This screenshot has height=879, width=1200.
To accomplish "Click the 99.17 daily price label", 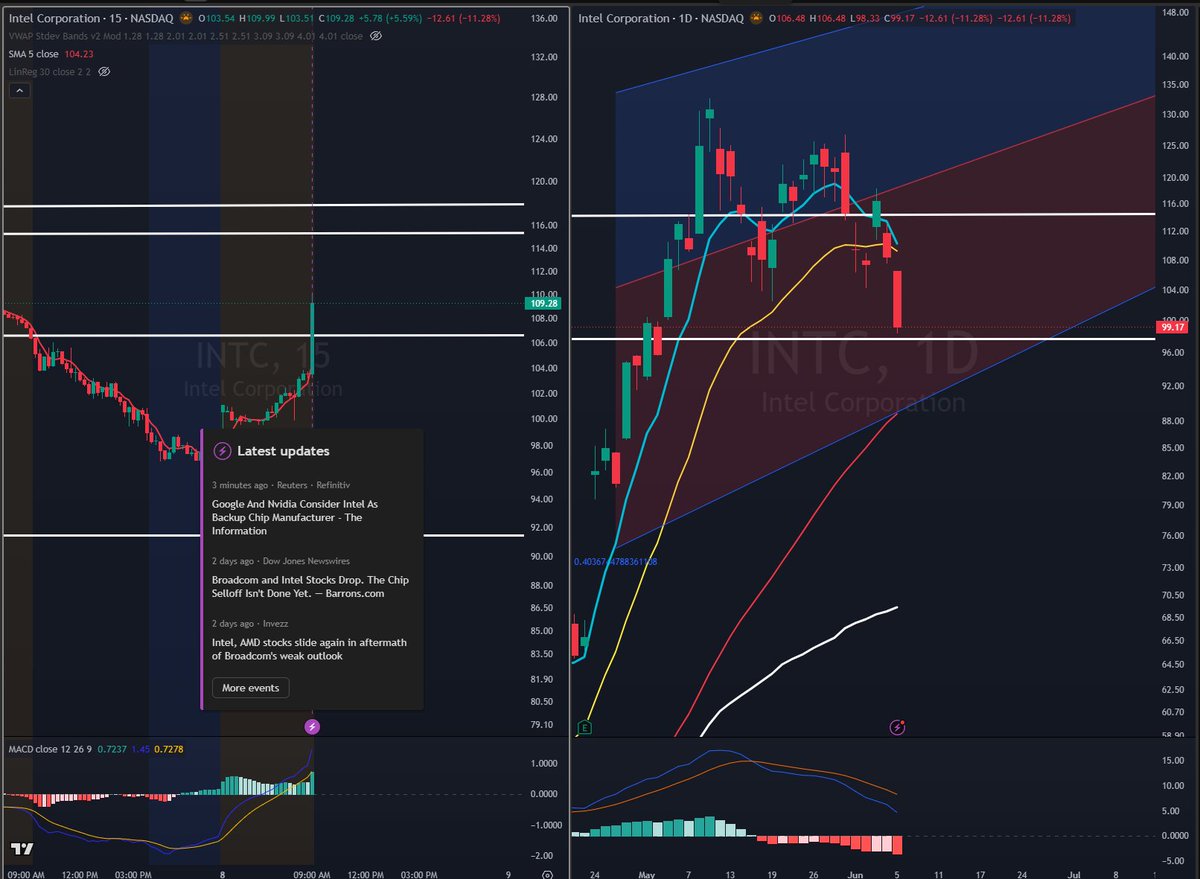I will click(x=1171, y=327).
